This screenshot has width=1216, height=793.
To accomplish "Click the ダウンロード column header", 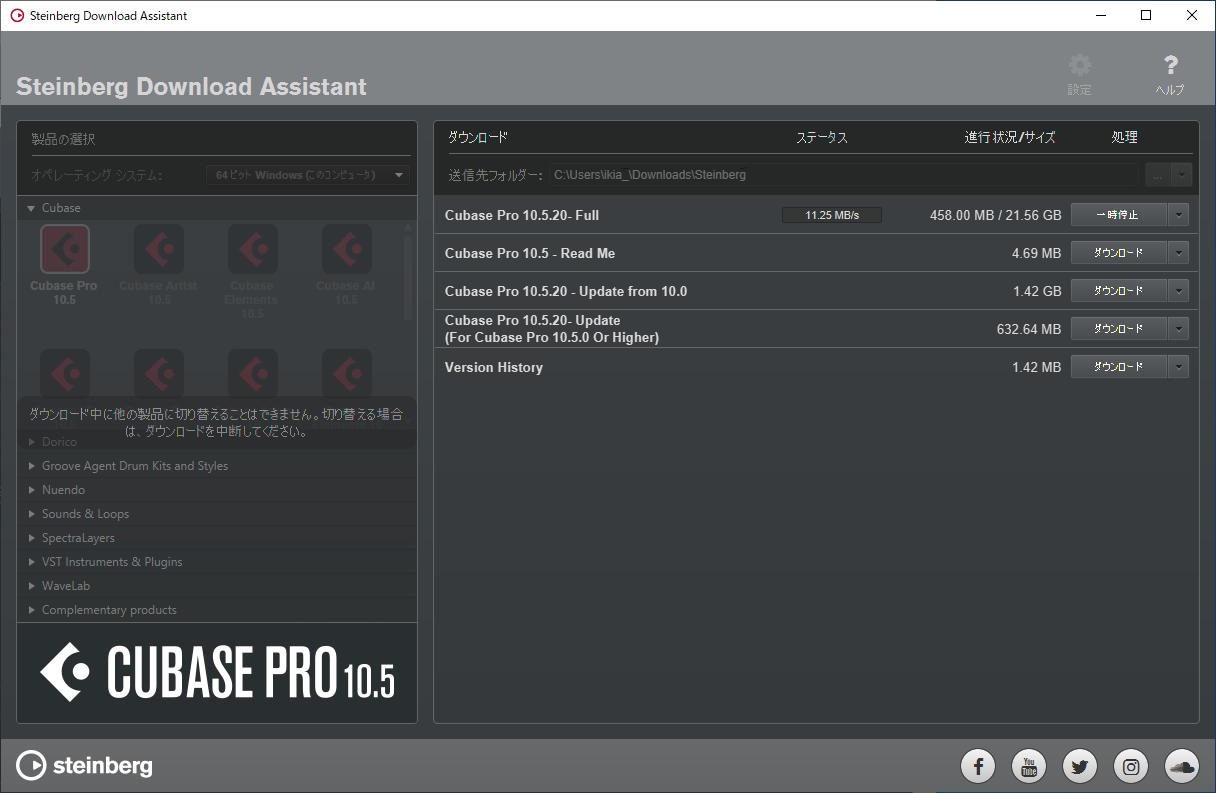I will point(478,137).
